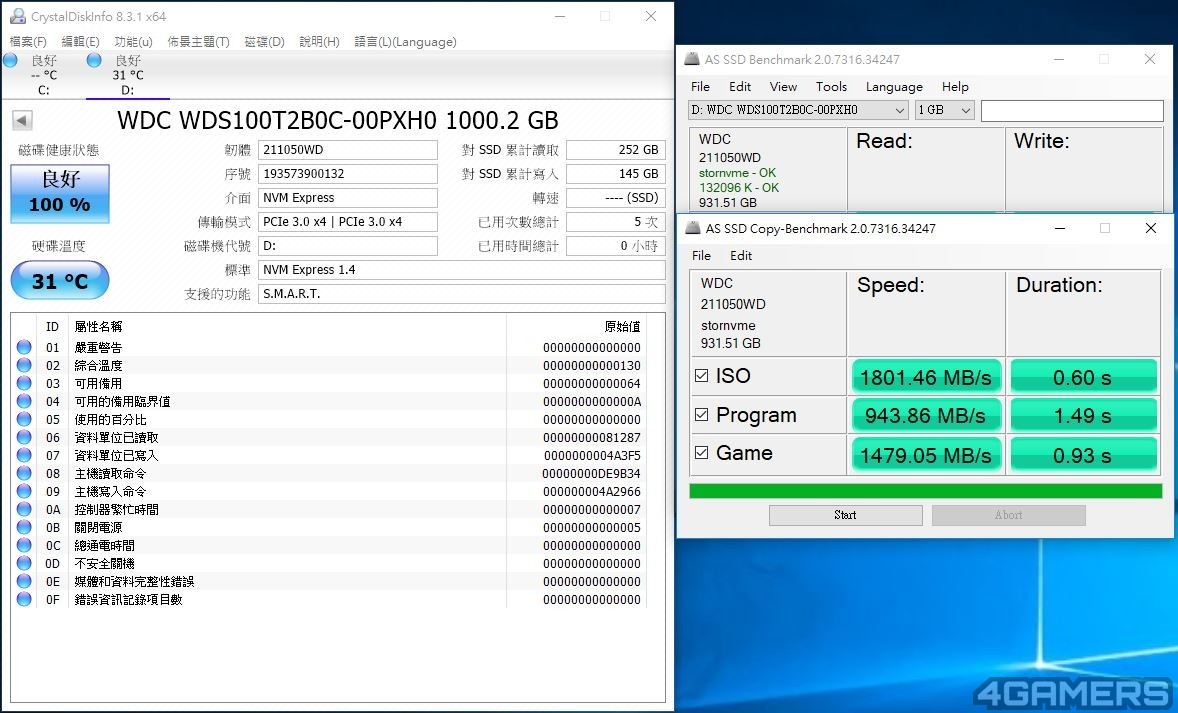Click the status dot for attribute 03 可用備用

(x=24, y=383)
